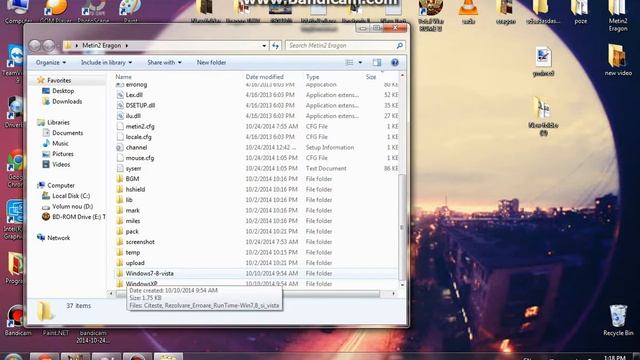Select the Metin2 Eragon desktop folder
640x360 pixels.
[618, 16]
